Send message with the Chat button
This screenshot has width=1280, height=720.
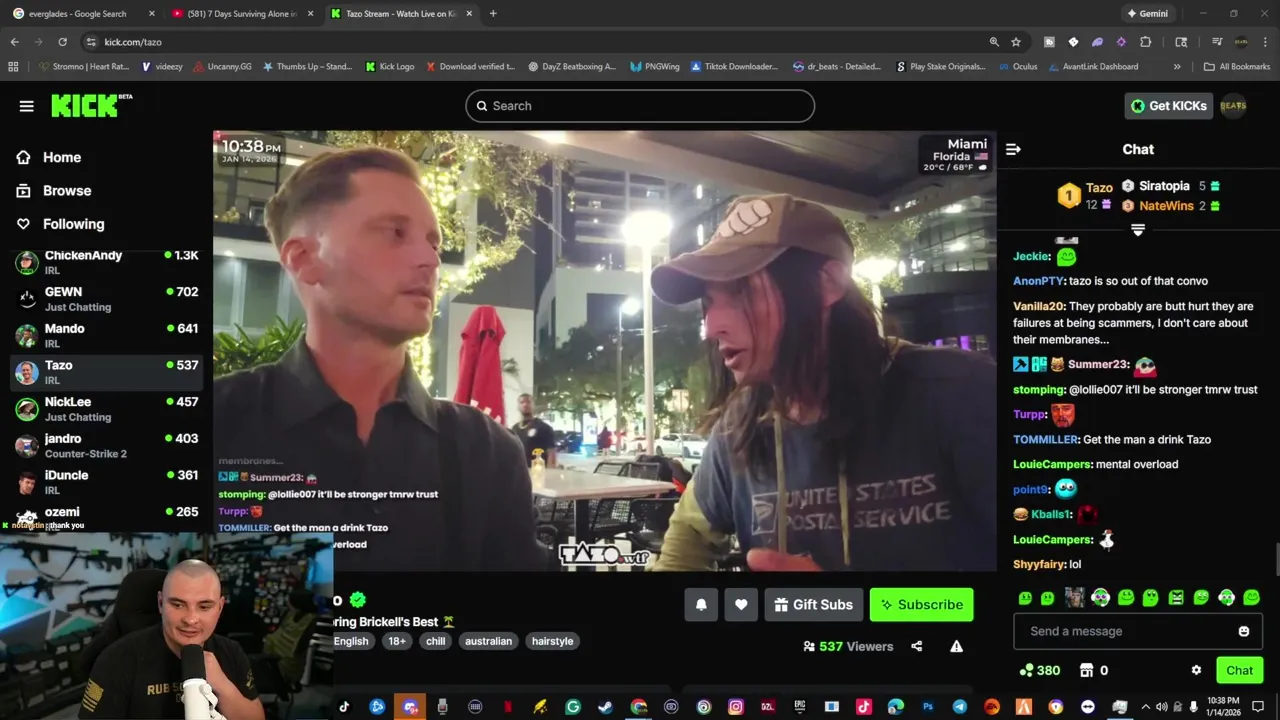pyautogui.click(x=1240, y=670)
